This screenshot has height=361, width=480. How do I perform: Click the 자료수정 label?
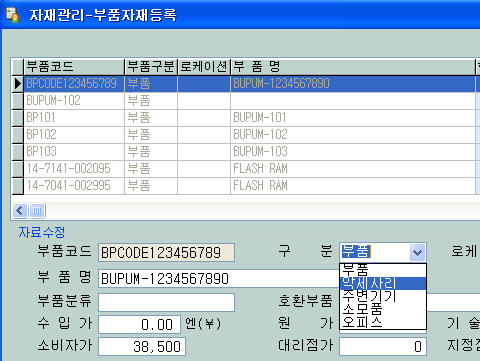pos(42,232)
